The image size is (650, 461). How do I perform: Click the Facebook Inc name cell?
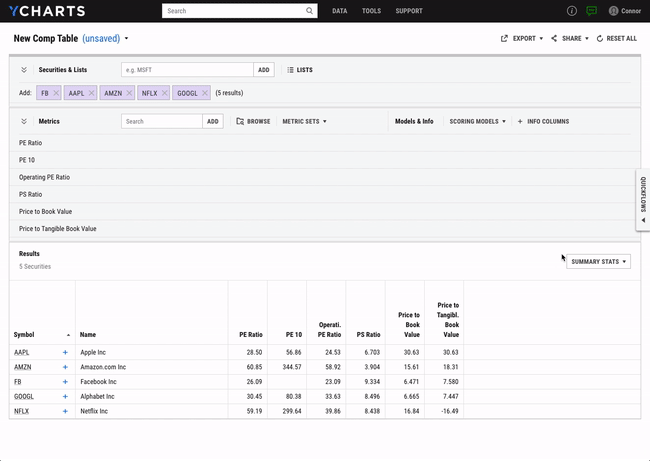(x=99, y=382)
